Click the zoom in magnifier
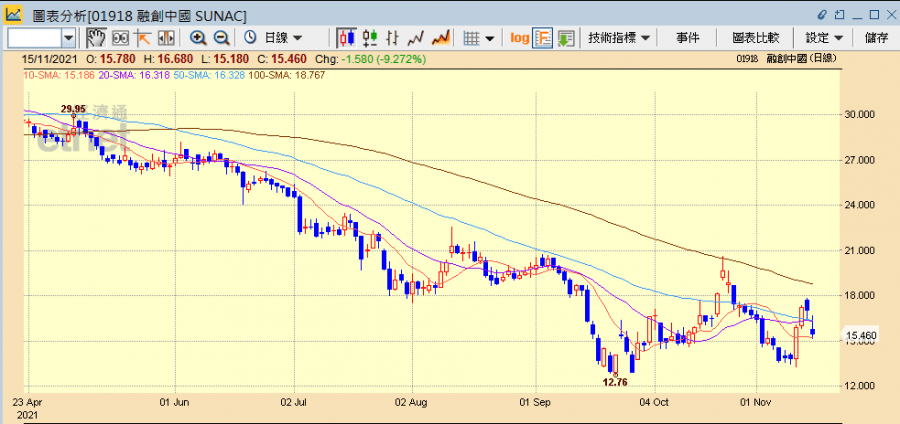 point(198,37)
